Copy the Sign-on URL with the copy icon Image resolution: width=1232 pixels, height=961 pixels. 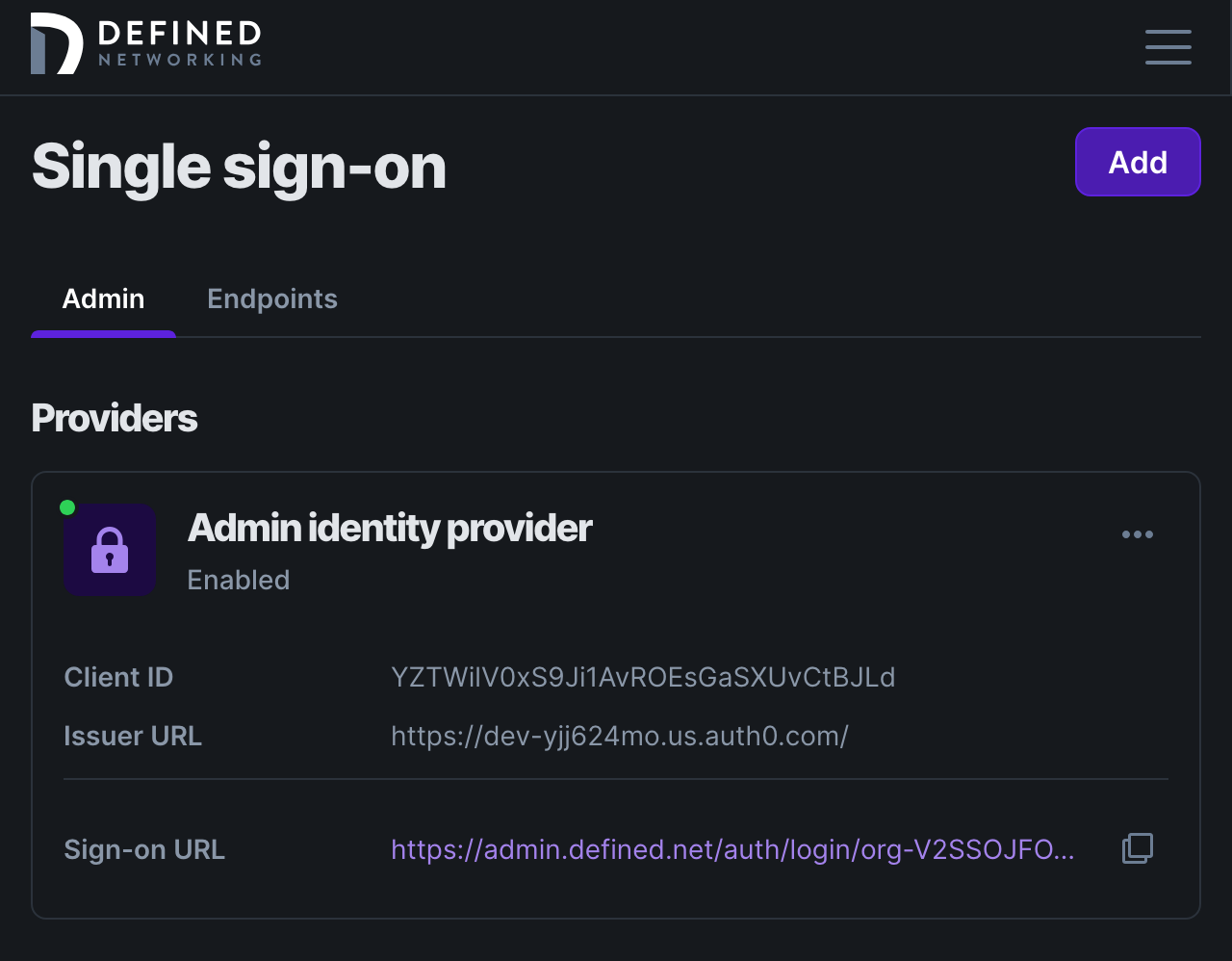point(1137,848)
